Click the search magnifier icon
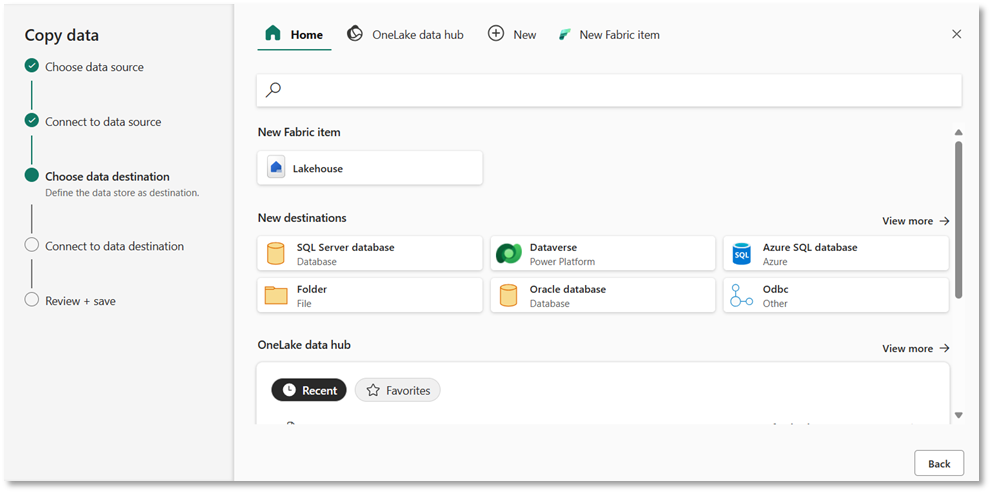Image resolution: width=992 pixels, height=494 pixels. click(273, 90)
